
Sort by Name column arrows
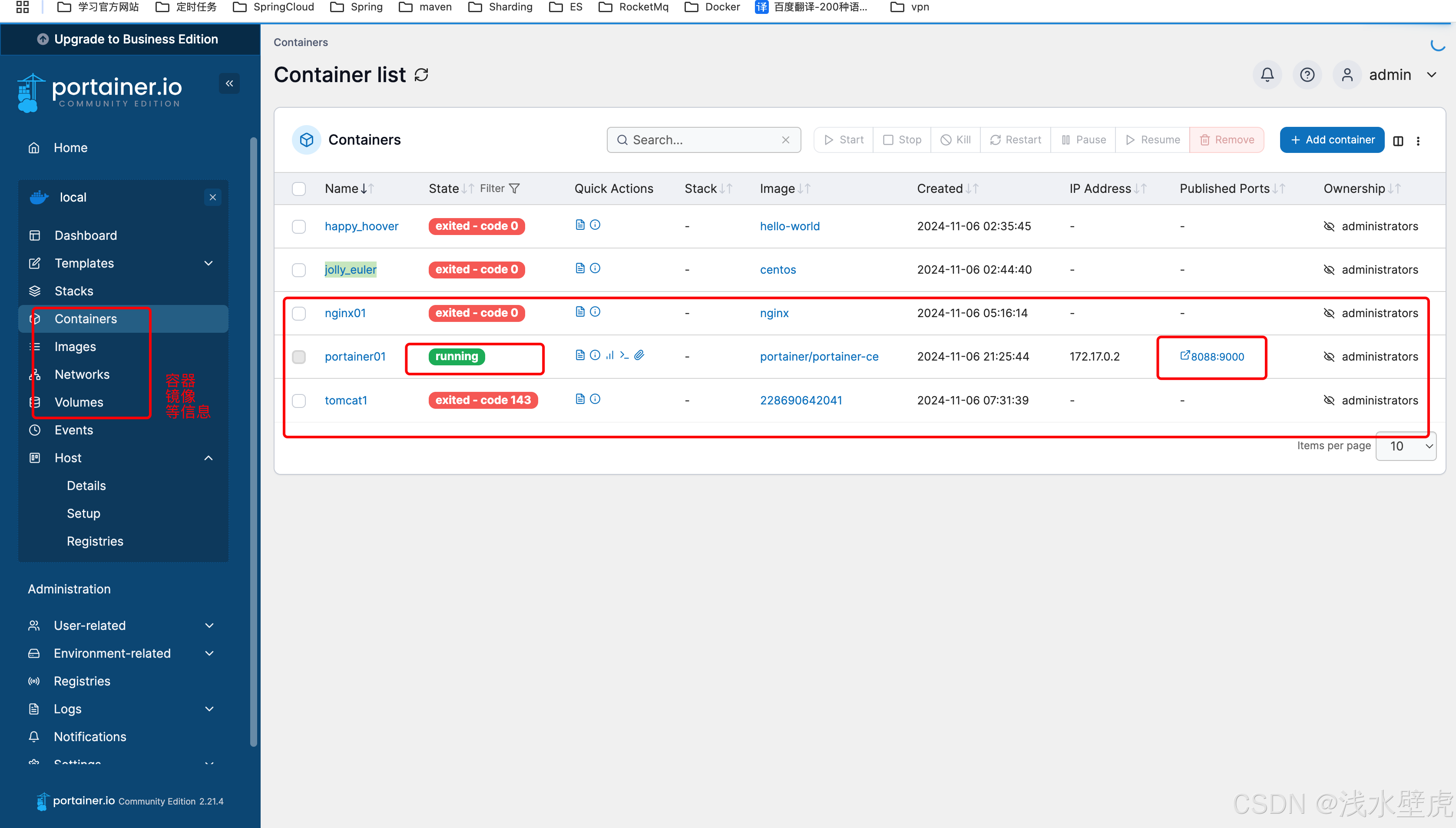tap(367, 188)
